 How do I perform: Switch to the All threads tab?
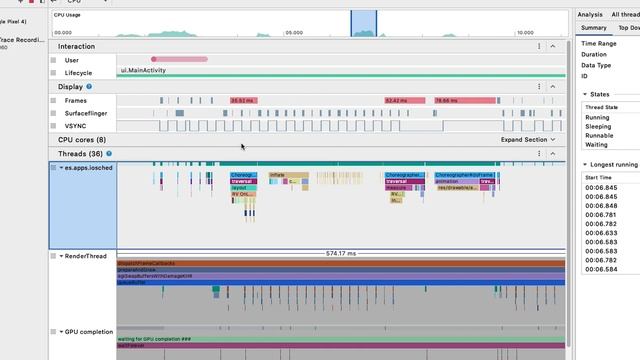[x=625, y=14]
